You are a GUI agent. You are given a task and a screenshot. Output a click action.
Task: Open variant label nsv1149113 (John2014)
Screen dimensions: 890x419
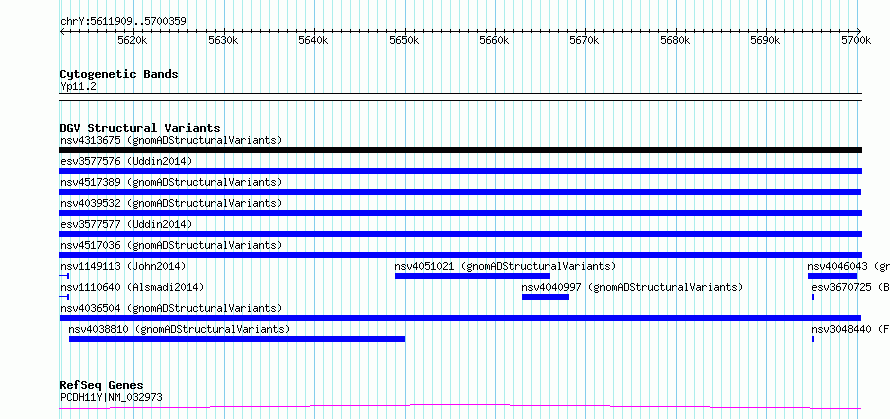tap(123, 266)
